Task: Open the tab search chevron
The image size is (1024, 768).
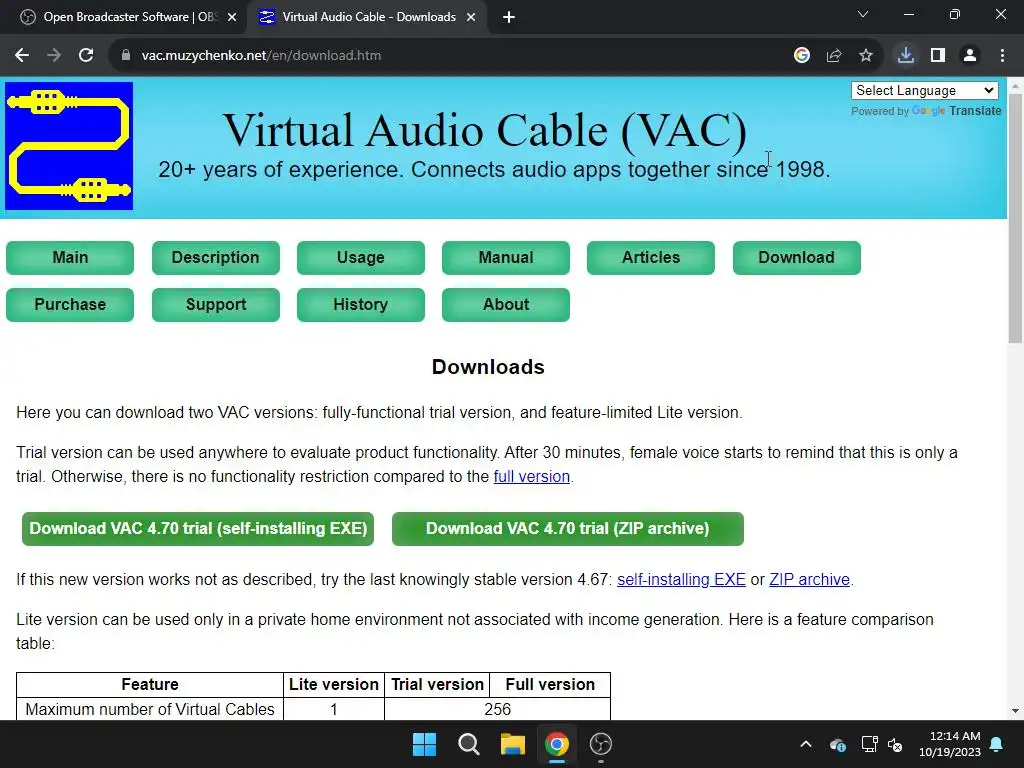Action: click(863, 14)
